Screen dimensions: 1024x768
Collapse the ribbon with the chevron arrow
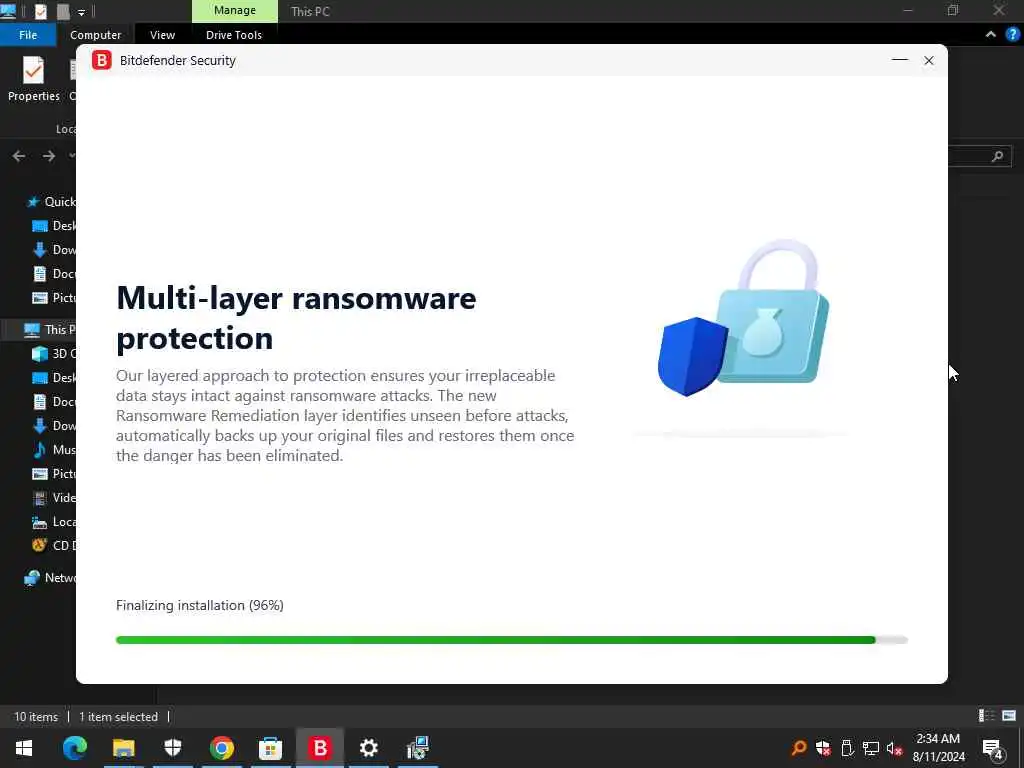point(991,34)
